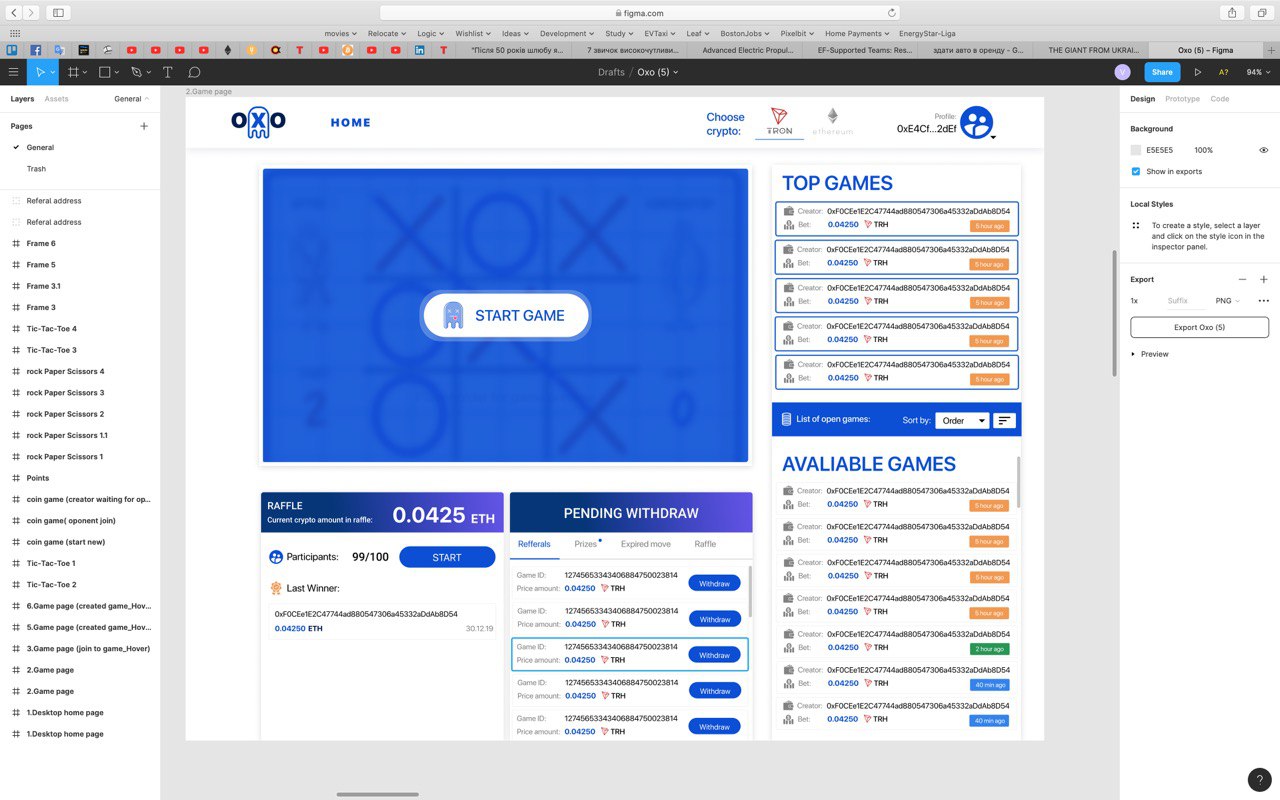The height and width of the screenshot is (800, 1280).
Task: Switch to the Assets tab
Action: (x=56, y=99)
